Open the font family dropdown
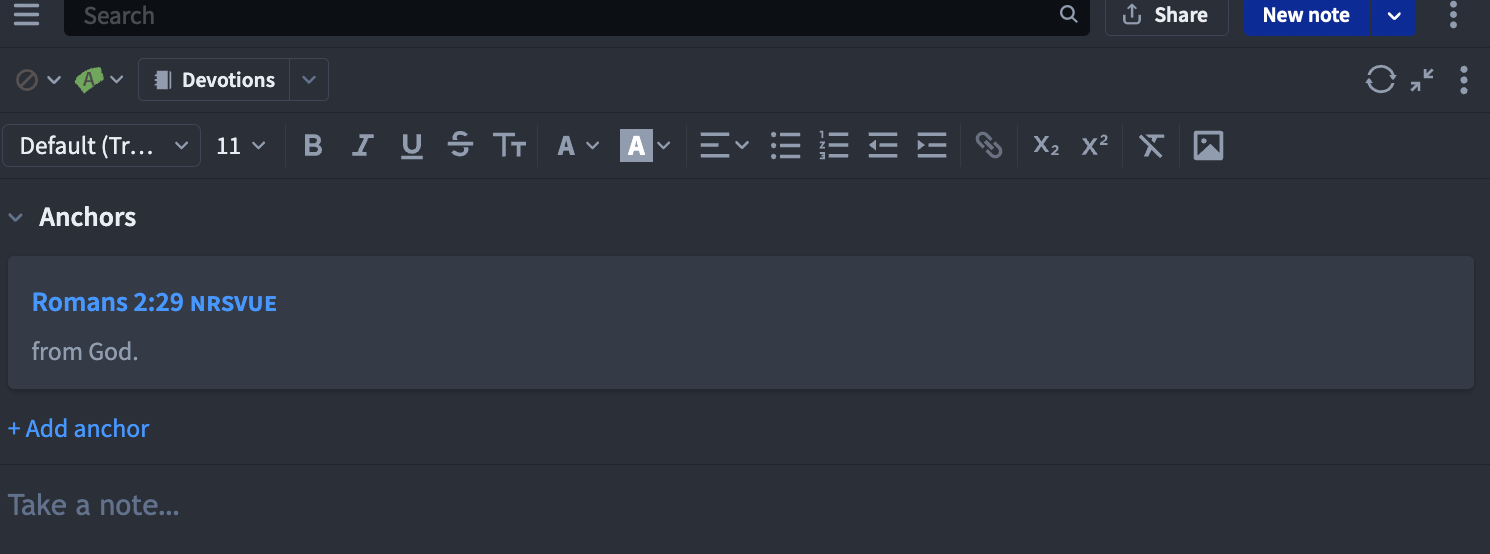The height and width of the screenshot is (554, 1490). click(102, 146)
